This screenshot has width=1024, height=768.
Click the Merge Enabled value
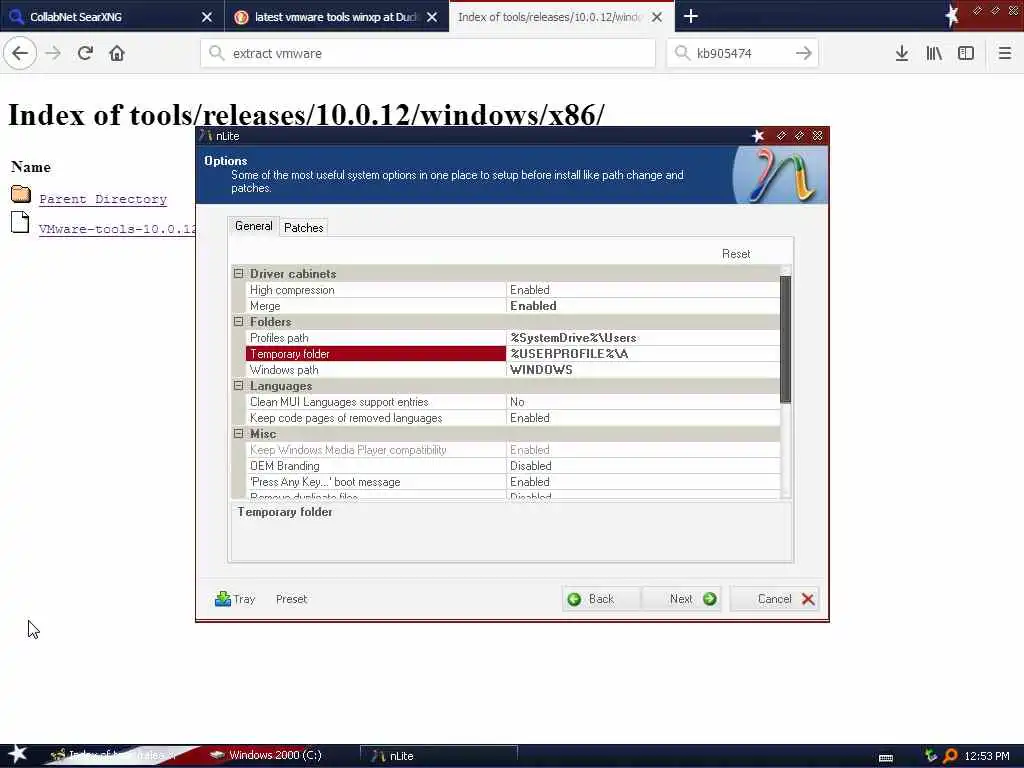643,306
